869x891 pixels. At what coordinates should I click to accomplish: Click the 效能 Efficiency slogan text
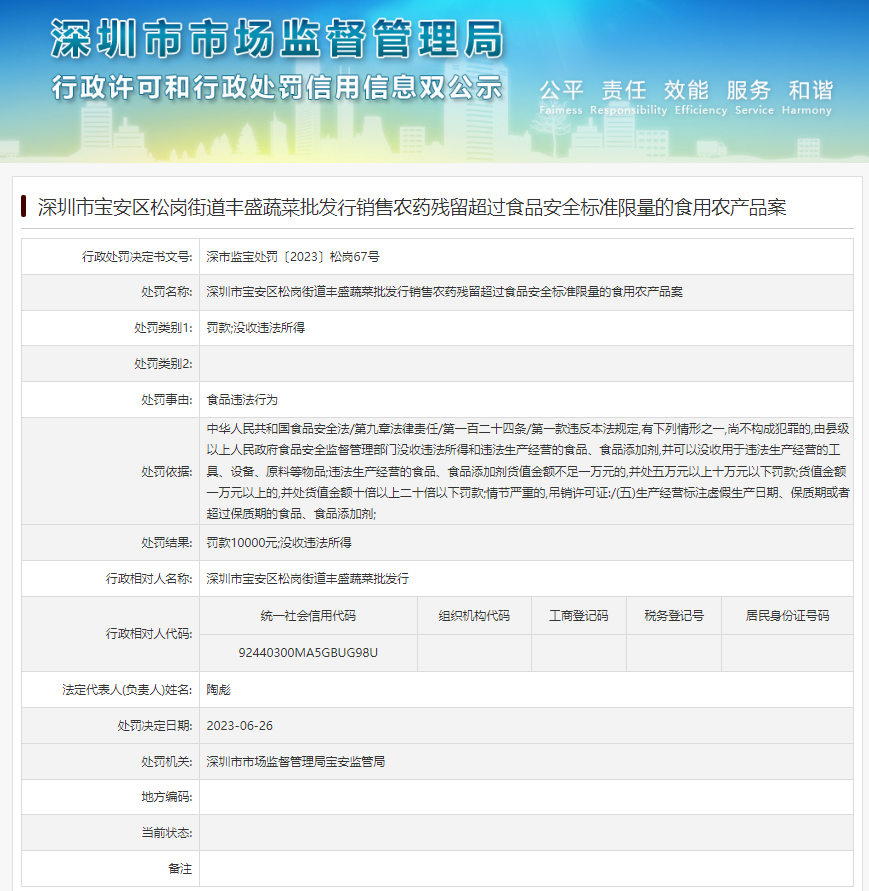coord(701,98)
